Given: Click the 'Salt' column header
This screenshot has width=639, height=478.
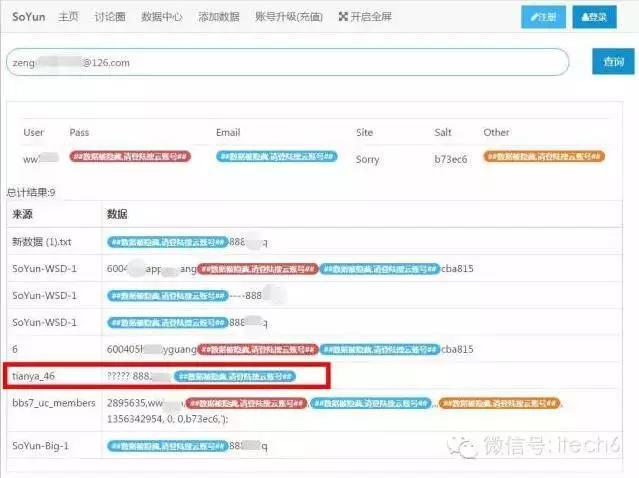Looking at the screenshot, I should coord(443,132).
